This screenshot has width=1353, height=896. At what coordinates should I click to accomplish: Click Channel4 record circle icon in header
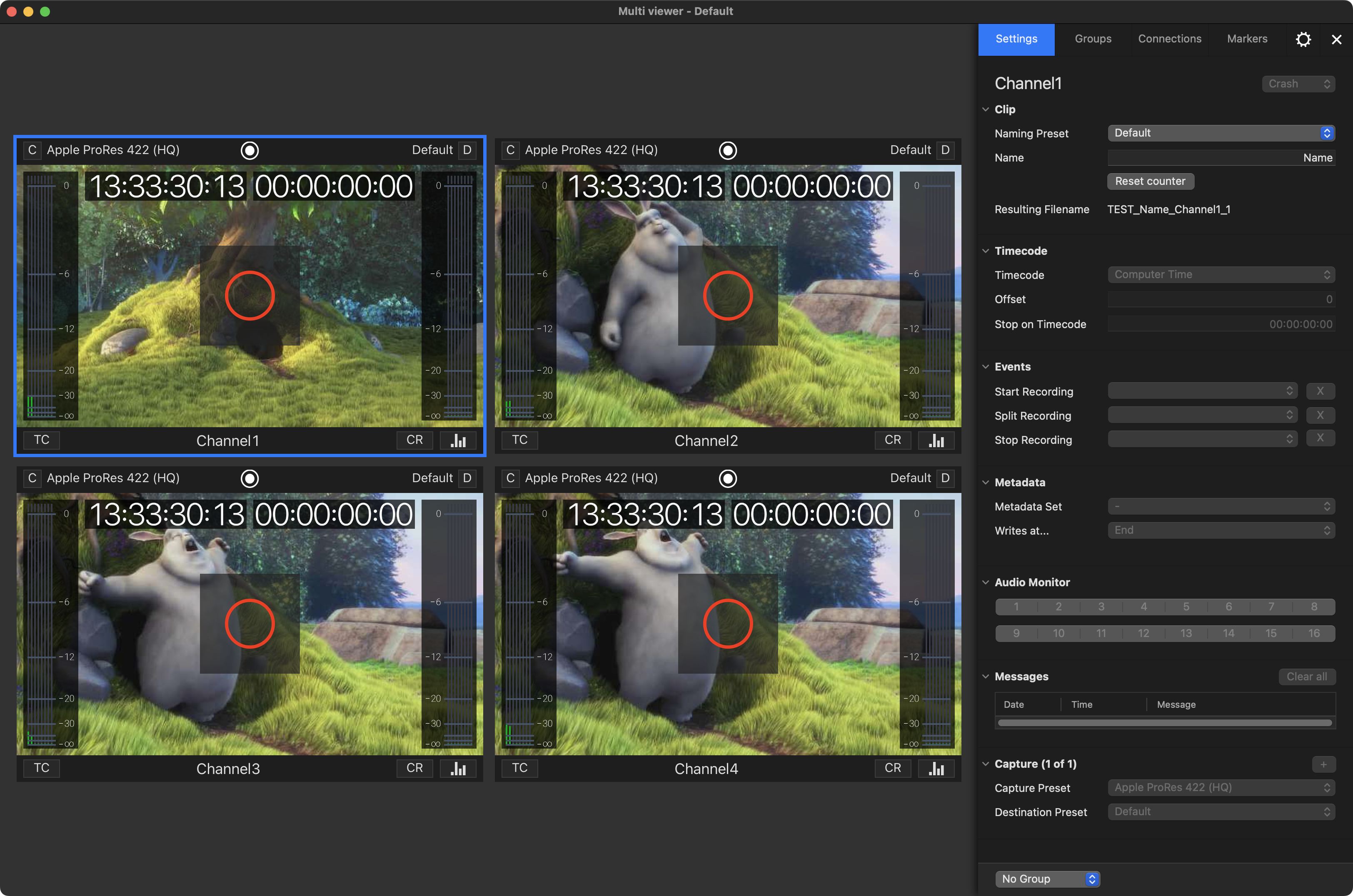click(728, 478)
